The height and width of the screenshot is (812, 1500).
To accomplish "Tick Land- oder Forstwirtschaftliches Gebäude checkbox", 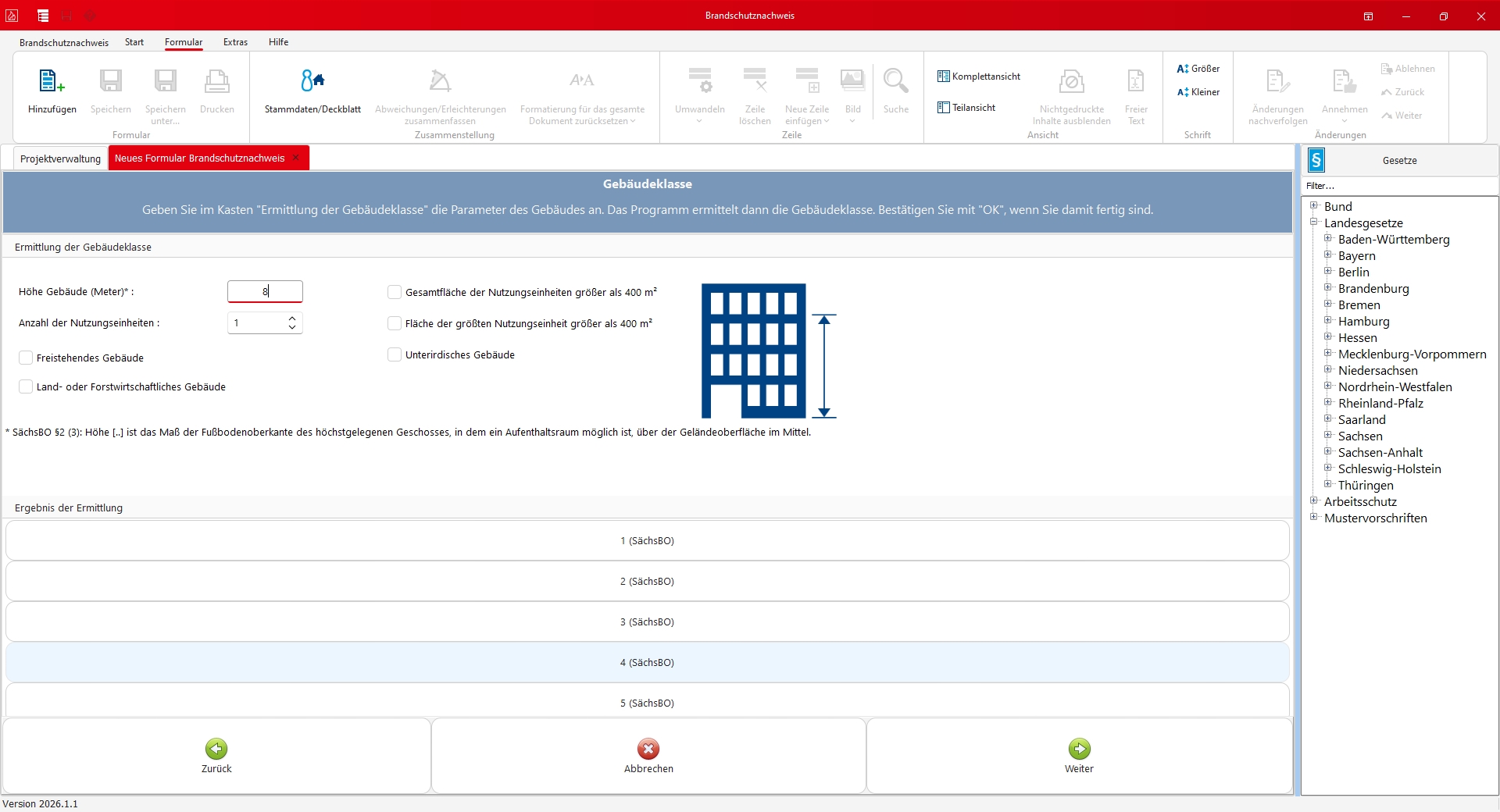I will pyautogui.click(x=26, y=386).
